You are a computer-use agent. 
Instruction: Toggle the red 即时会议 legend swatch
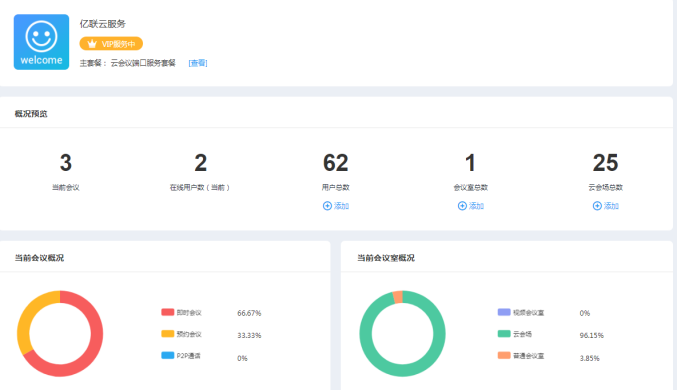[168, 312]
